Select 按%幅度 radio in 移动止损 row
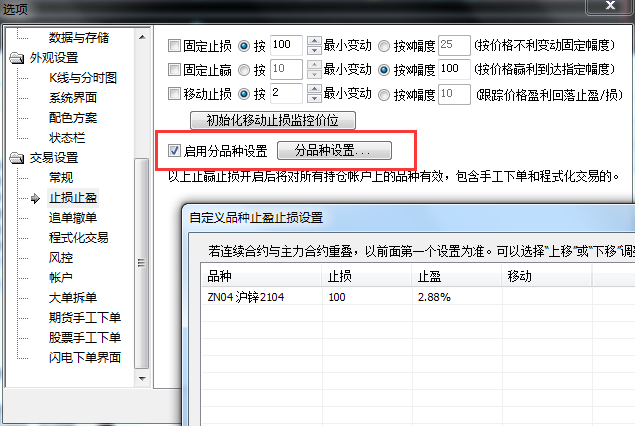Image resolution: width=635 pixels, height=426 pixels. coord(384,95)
